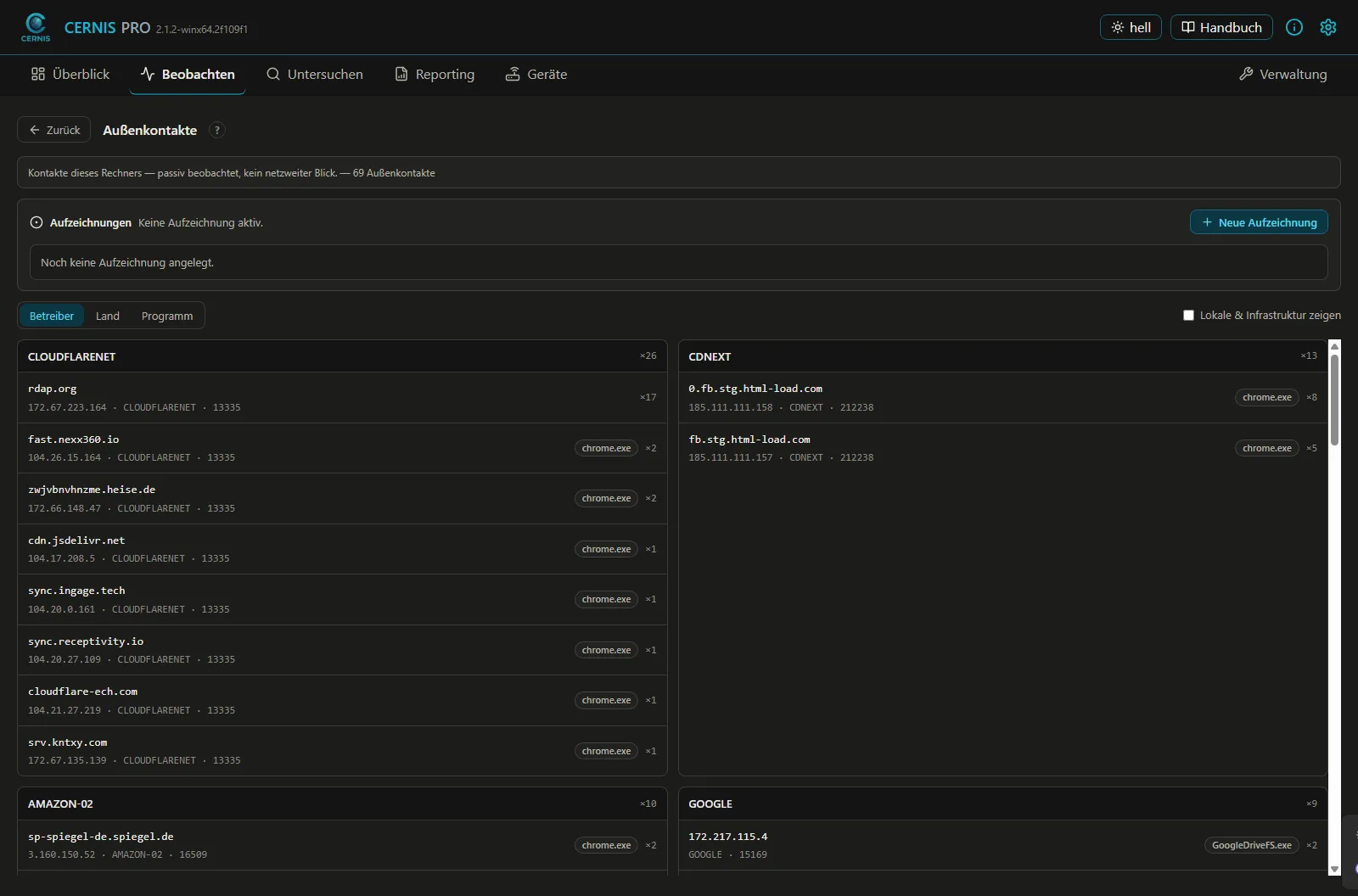
Task: Open the cdn.jsdelivr.net contact
Action: pos(342,549)
